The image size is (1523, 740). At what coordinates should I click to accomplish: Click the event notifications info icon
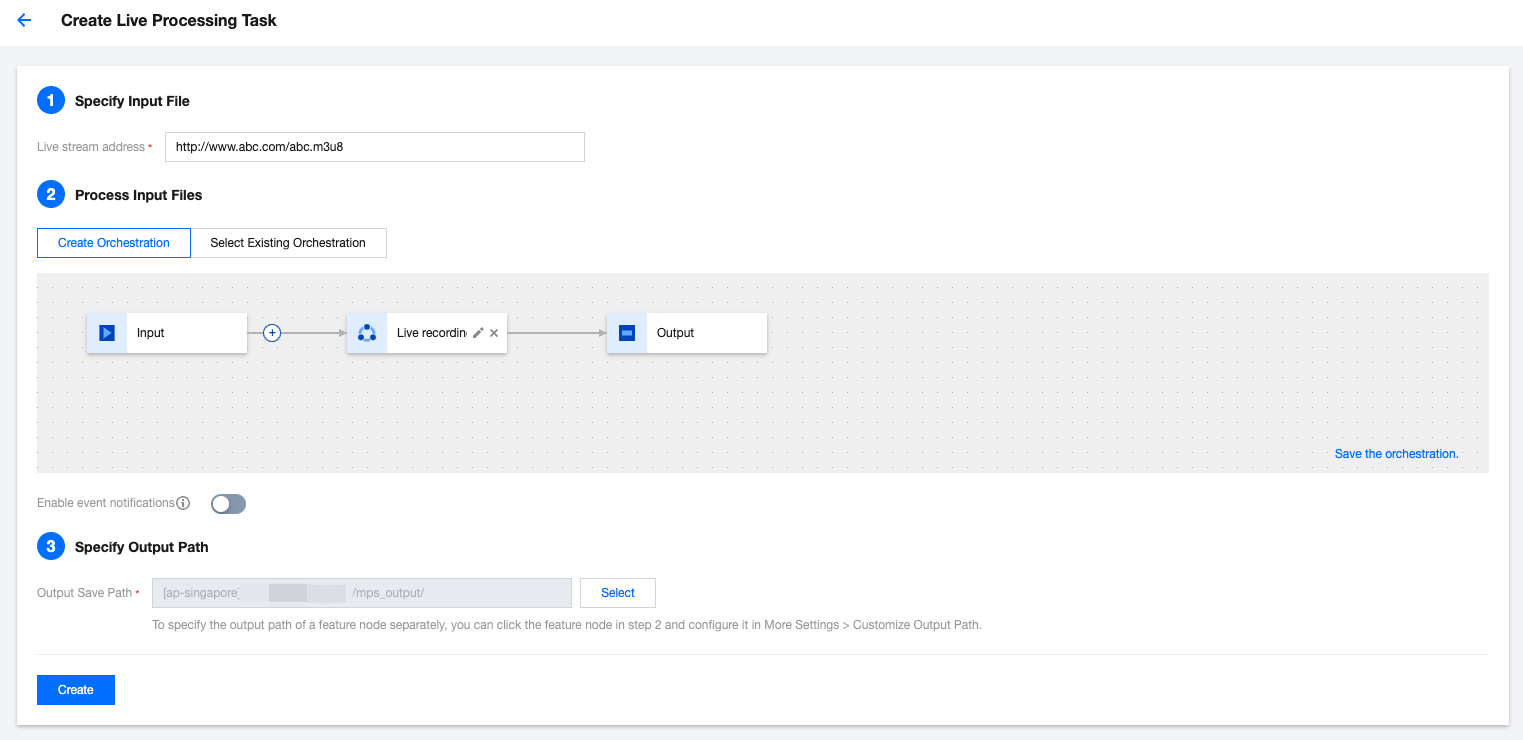click(x=183, y=503)
